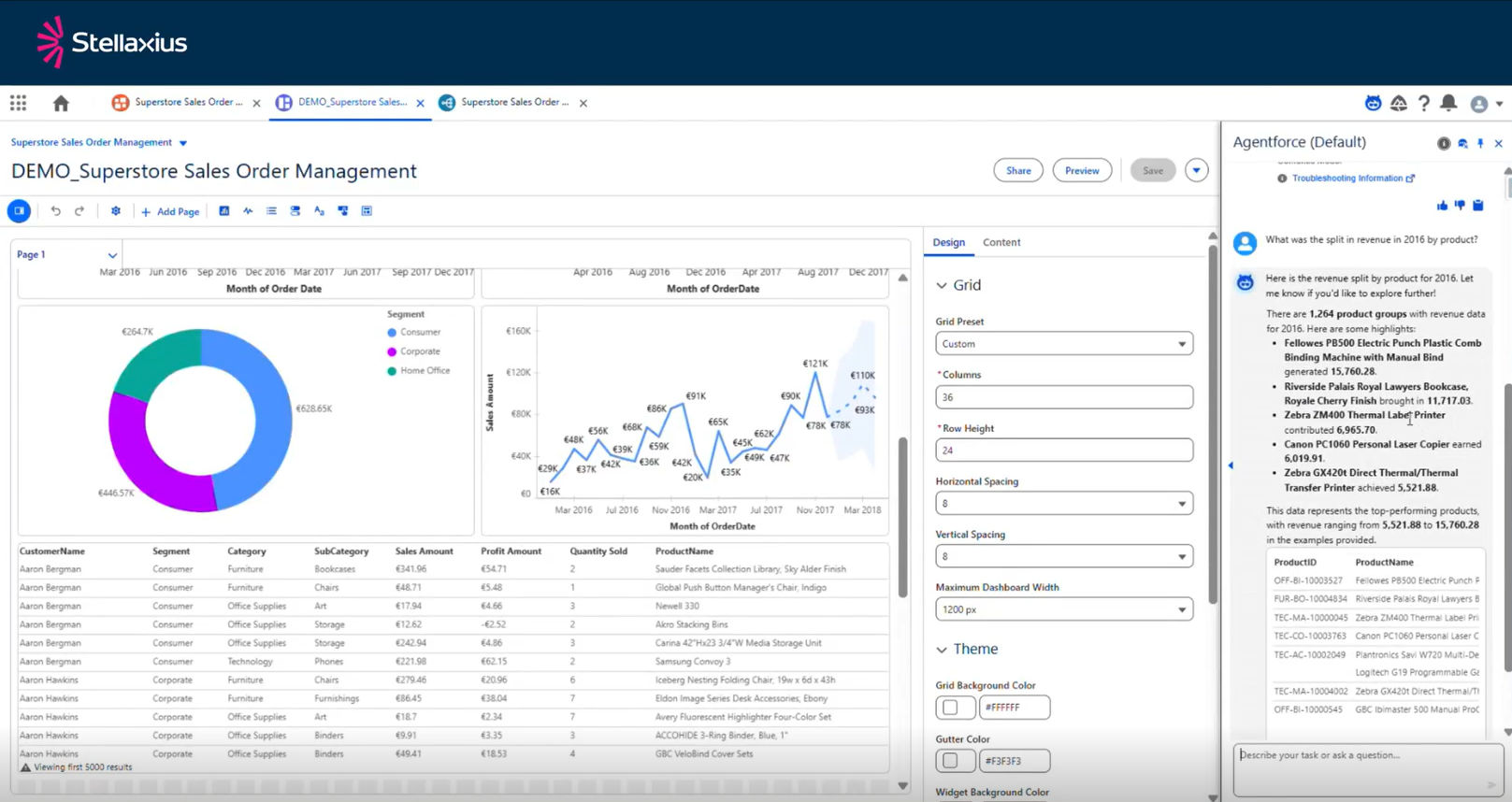The width and height of the screenshot is (1512, 802).
Task: Open the Grid Preset dropdown
Action: click(1063, 344)
